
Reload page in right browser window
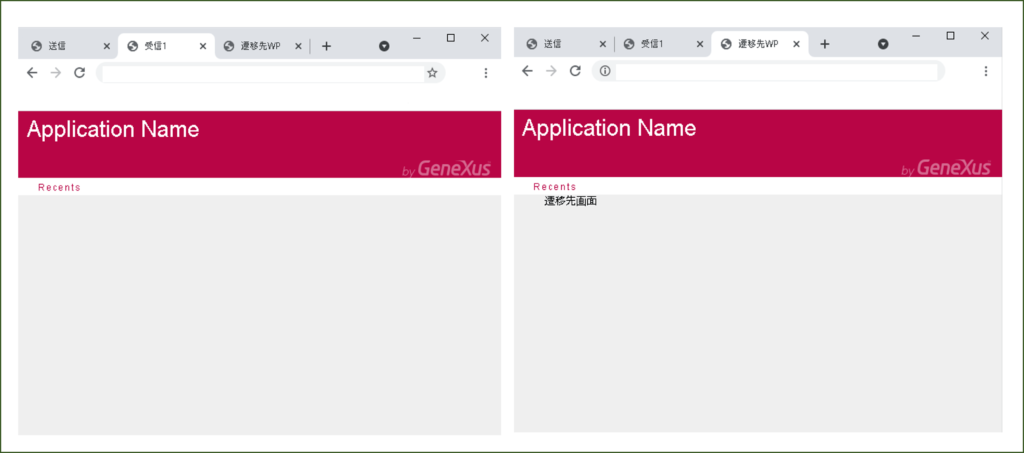[x=575, y=71]
